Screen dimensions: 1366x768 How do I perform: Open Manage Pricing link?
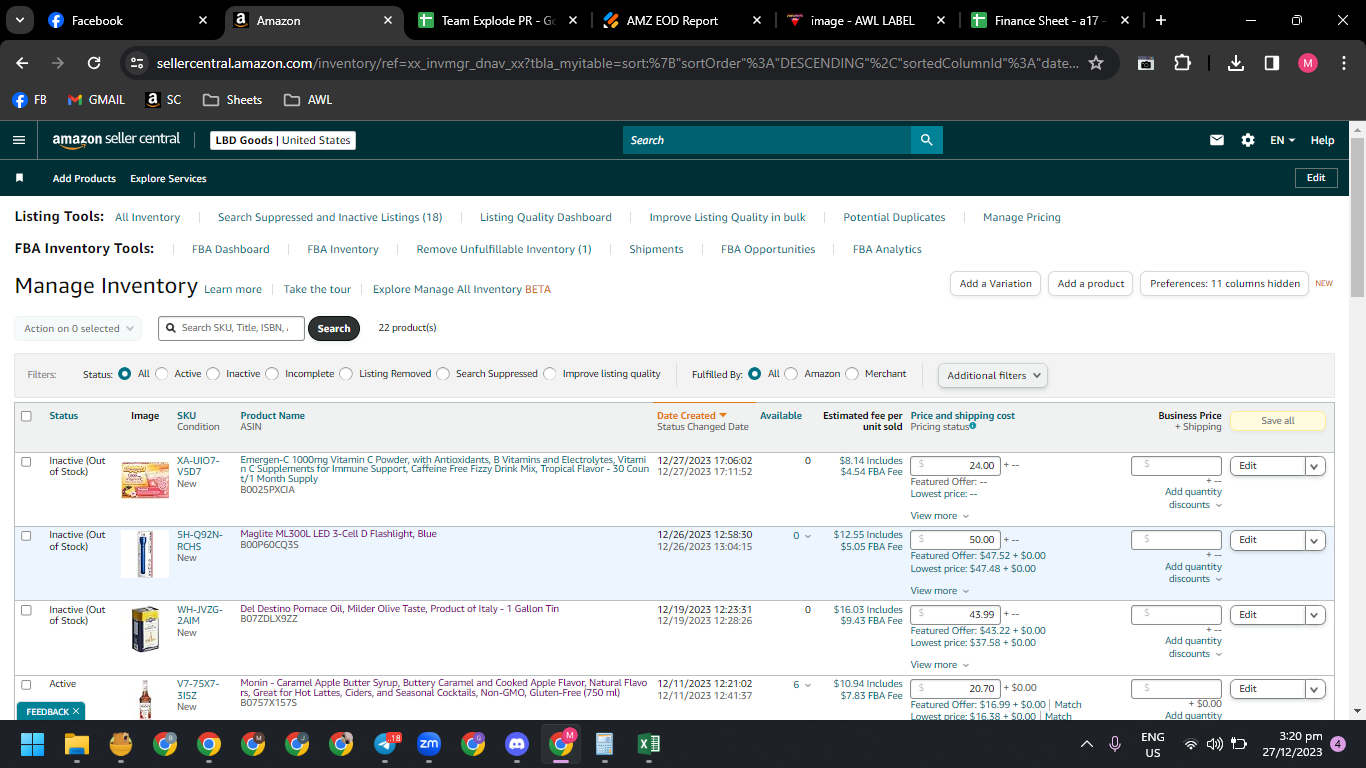[1022, 217]
